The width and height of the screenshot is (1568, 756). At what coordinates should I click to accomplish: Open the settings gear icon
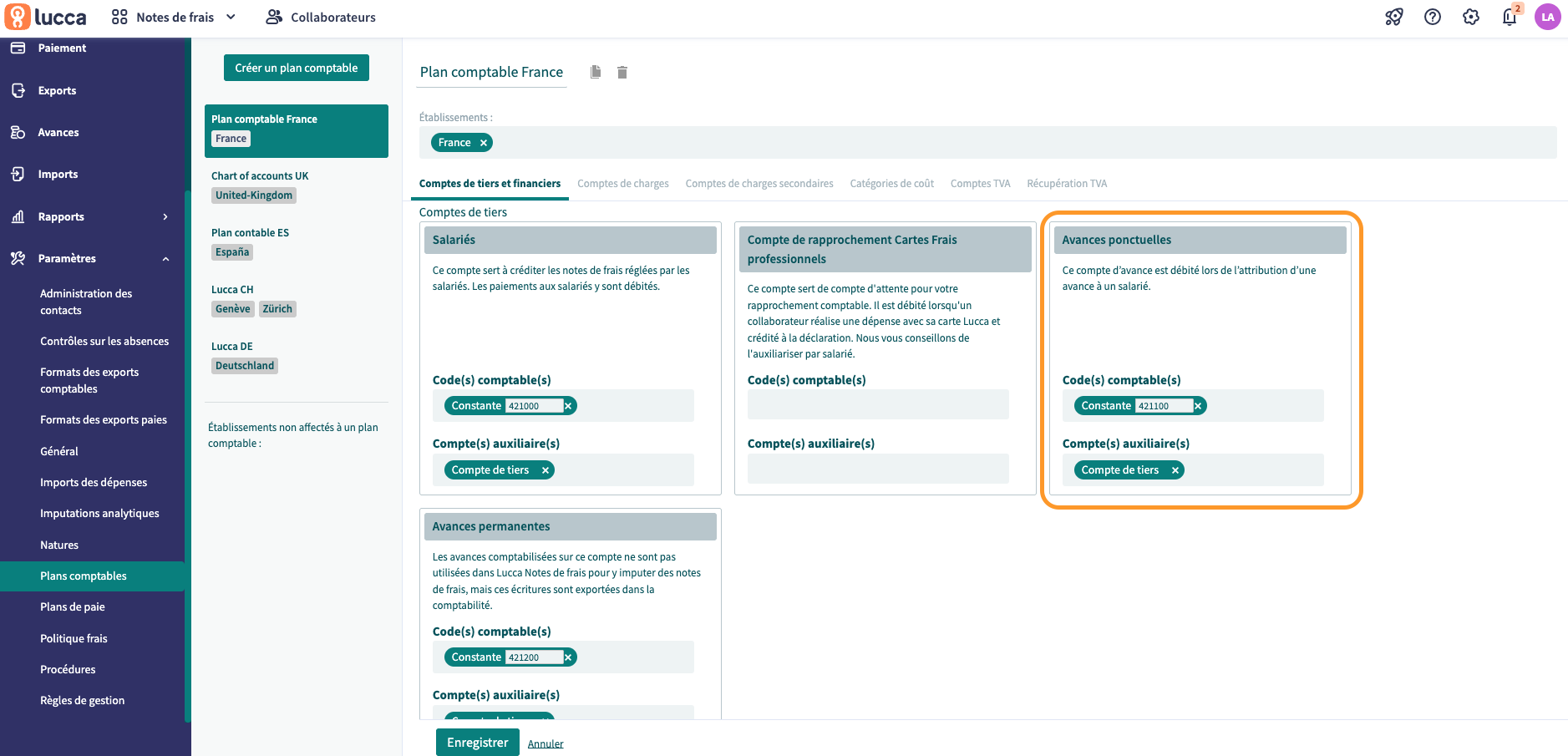[1470, 17]
